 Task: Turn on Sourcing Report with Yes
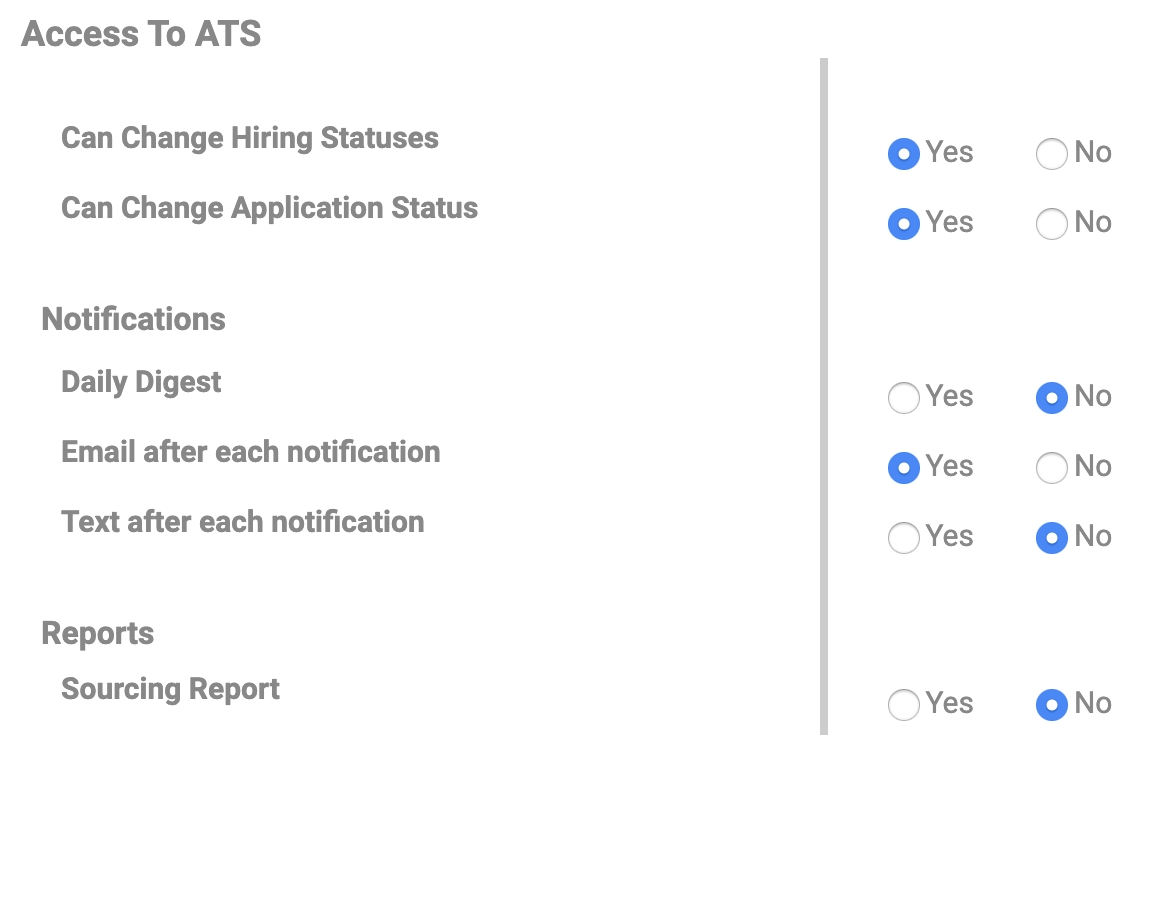[904, 705]
